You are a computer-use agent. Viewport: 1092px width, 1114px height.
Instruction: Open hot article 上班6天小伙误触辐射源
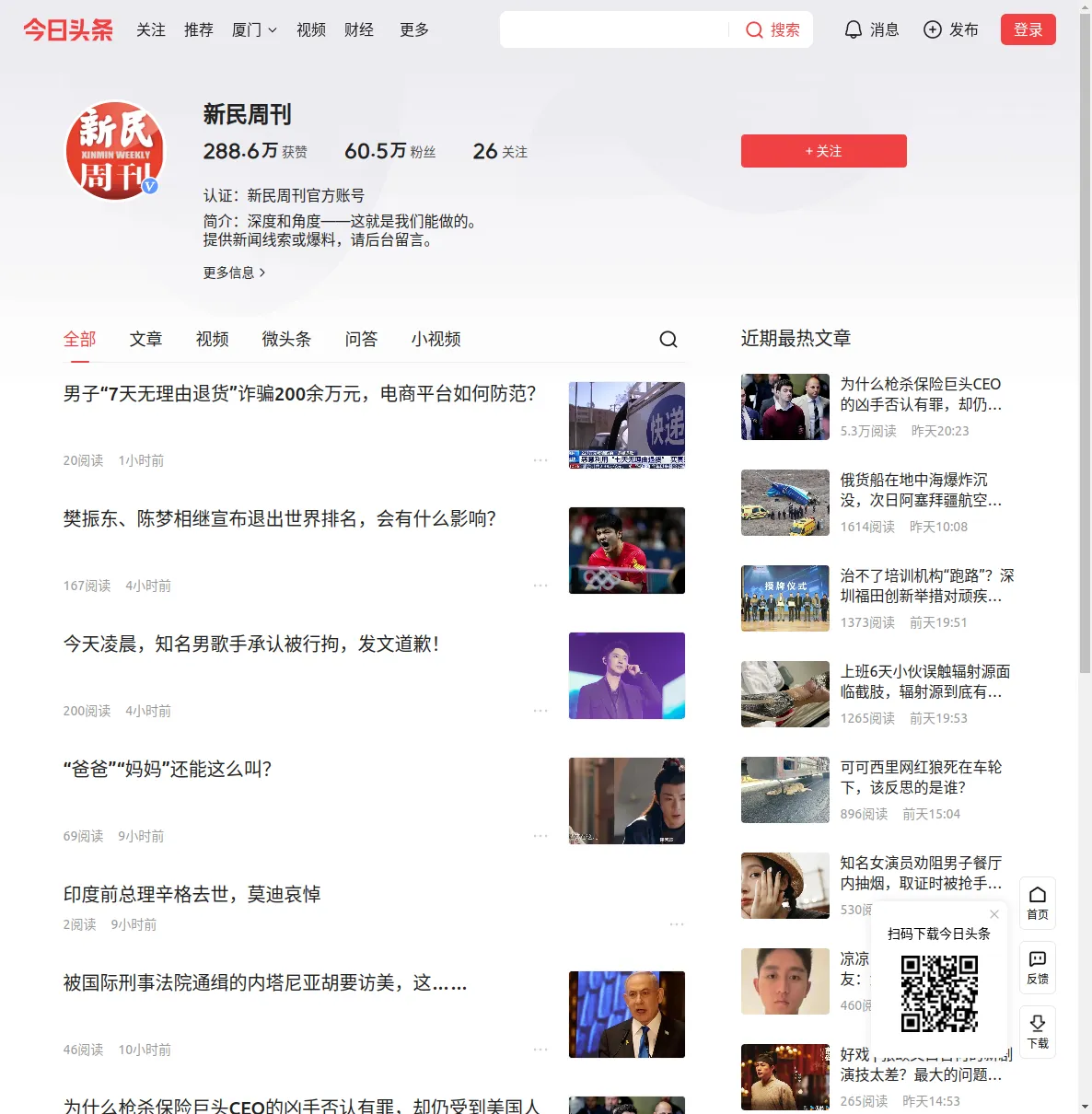[x=925, y=681]
